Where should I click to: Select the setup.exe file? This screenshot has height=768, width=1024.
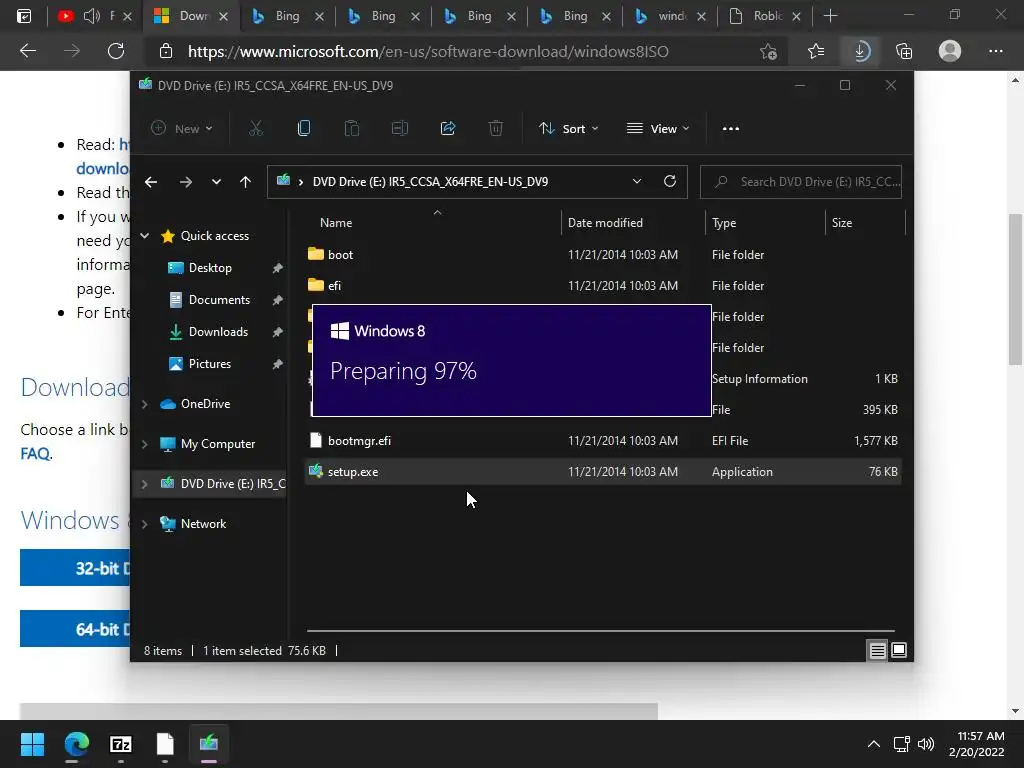(353, 472)
